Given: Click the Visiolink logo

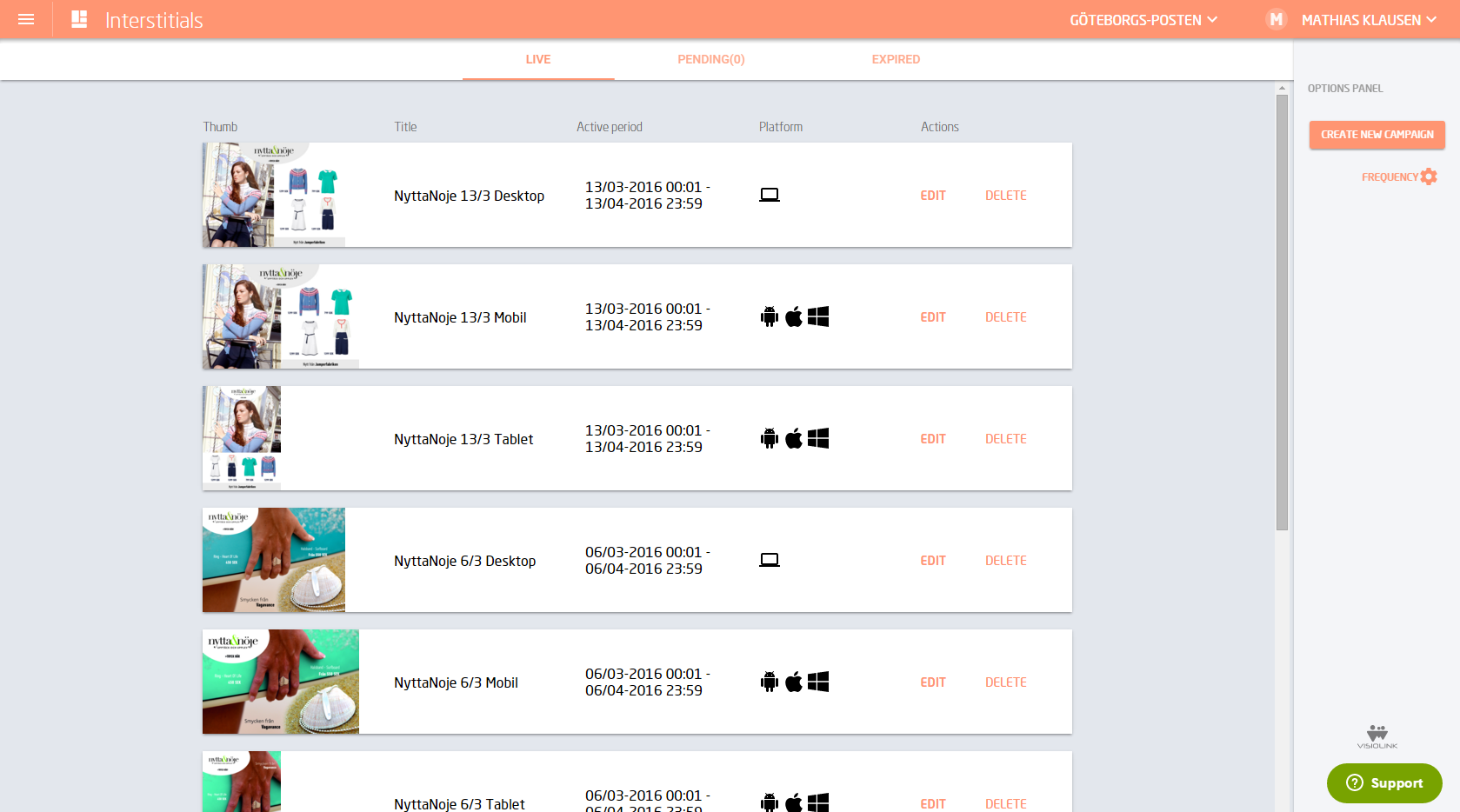Looking at the screenshot, I should click(1377, 736).
